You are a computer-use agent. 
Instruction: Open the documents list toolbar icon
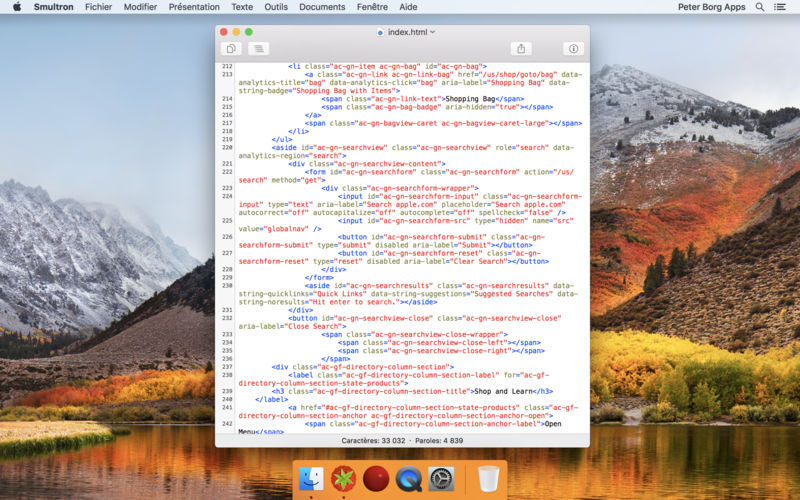click(x=231, y=48)
